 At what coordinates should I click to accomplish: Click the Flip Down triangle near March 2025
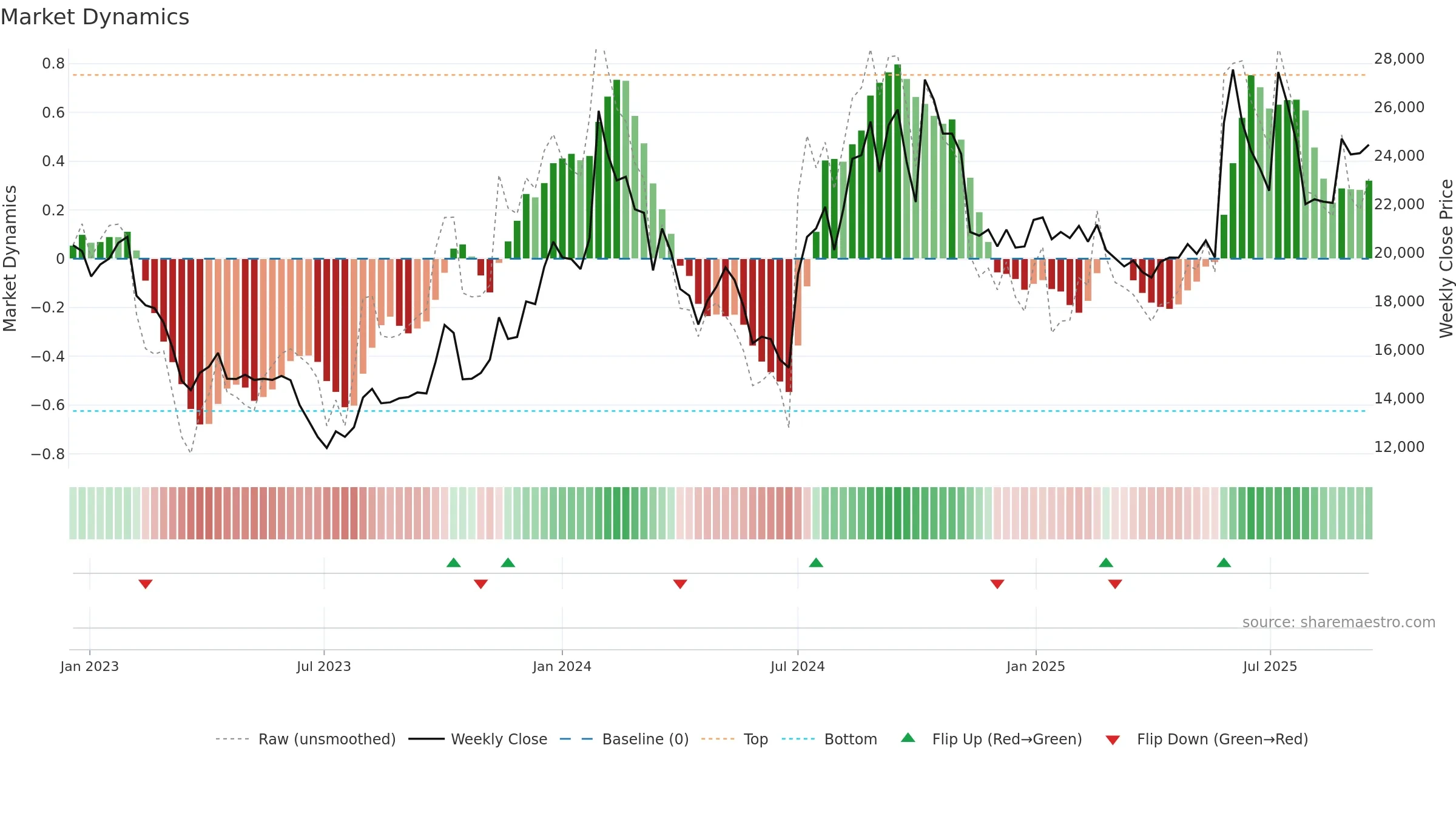point(1115,584)
